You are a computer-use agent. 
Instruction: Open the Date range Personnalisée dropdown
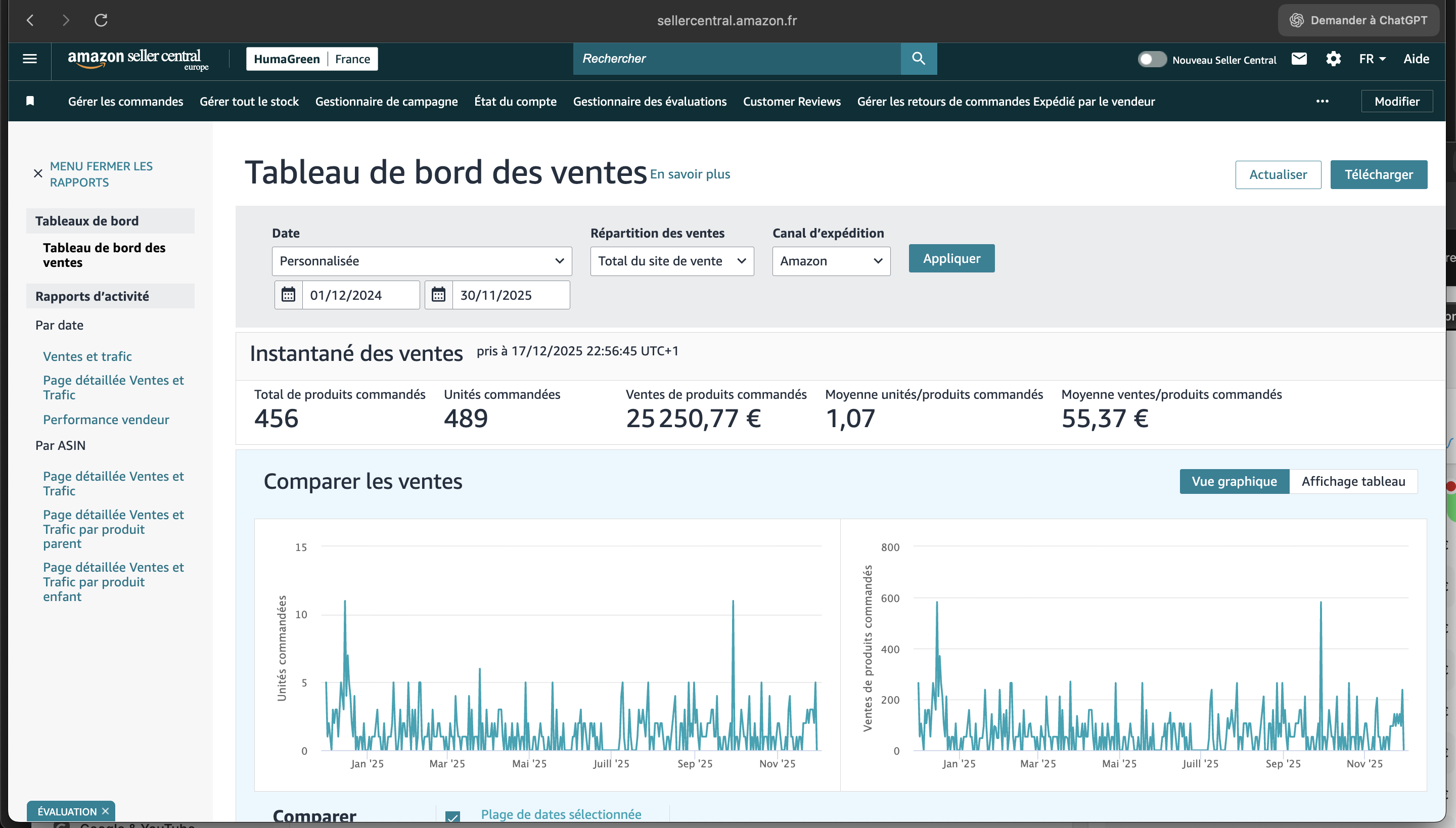click(x=422, y=261)
